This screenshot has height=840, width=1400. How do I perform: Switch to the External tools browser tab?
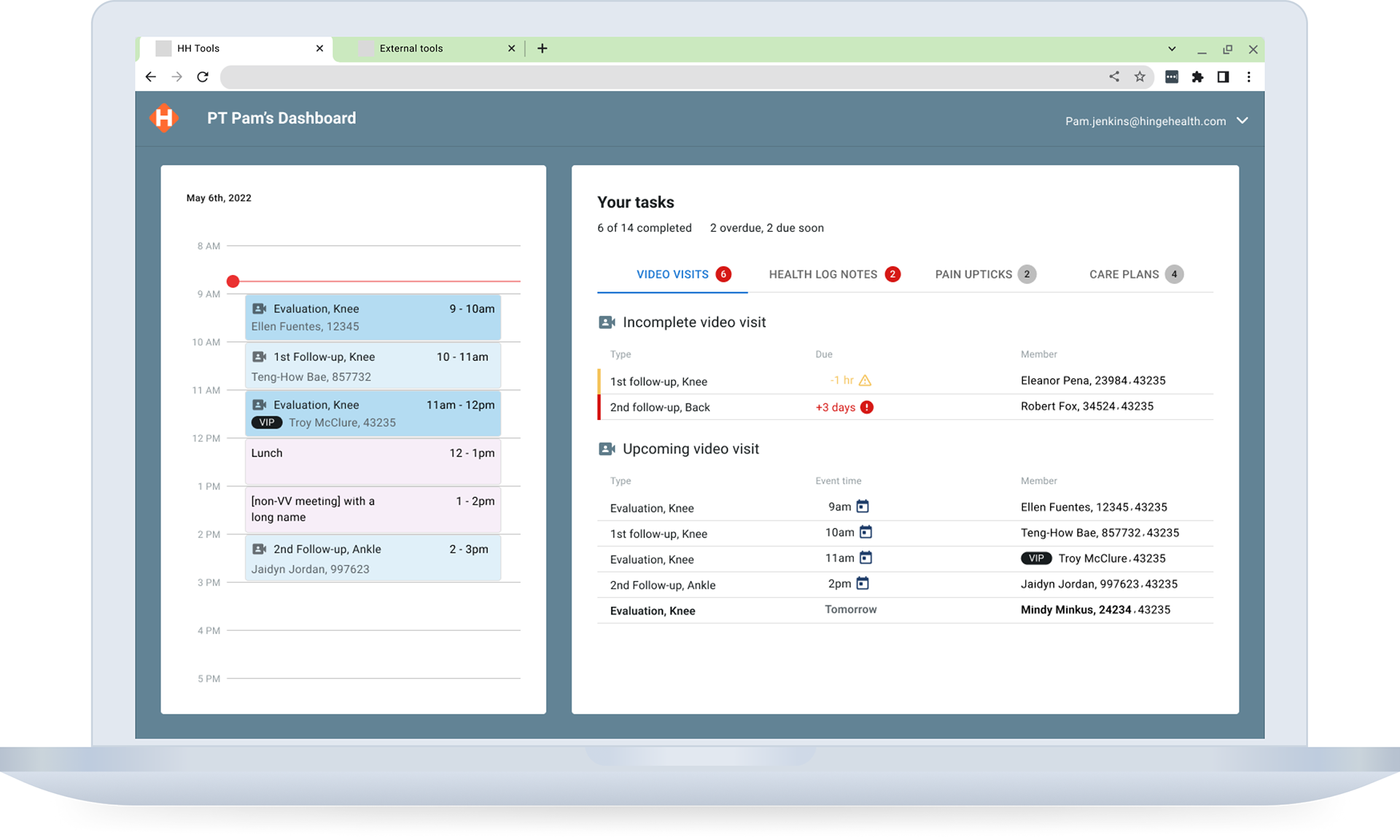tap(430, 48)
